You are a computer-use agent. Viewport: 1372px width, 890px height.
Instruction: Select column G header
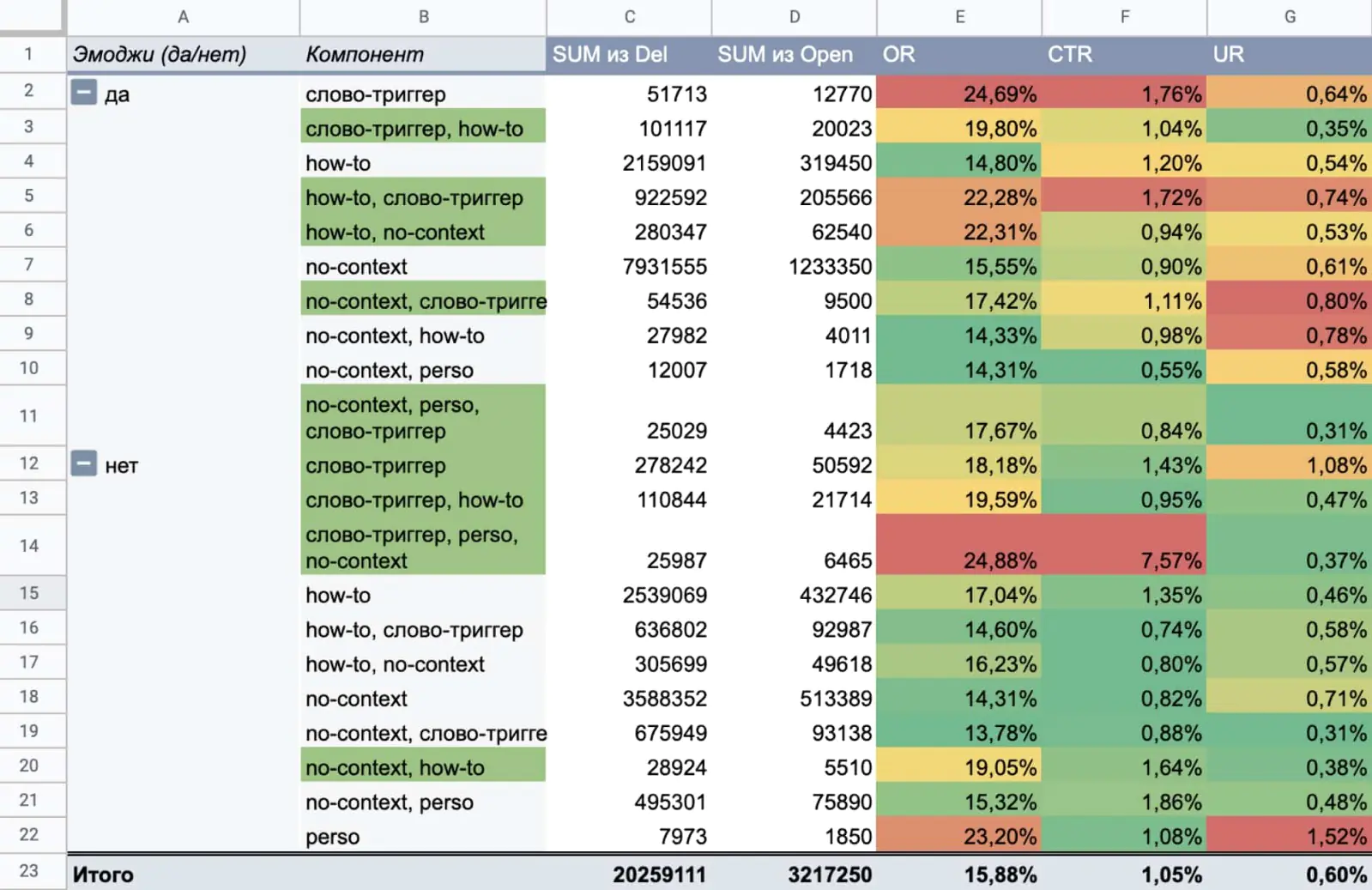coord(1290,16)
